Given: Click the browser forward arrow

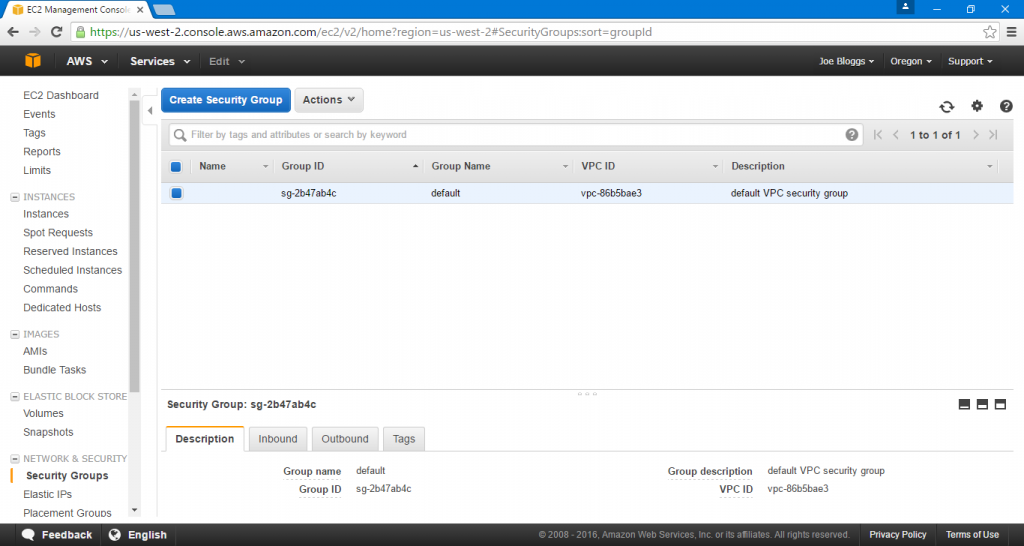Looking at the screenshot, I should tap(35, 32).
